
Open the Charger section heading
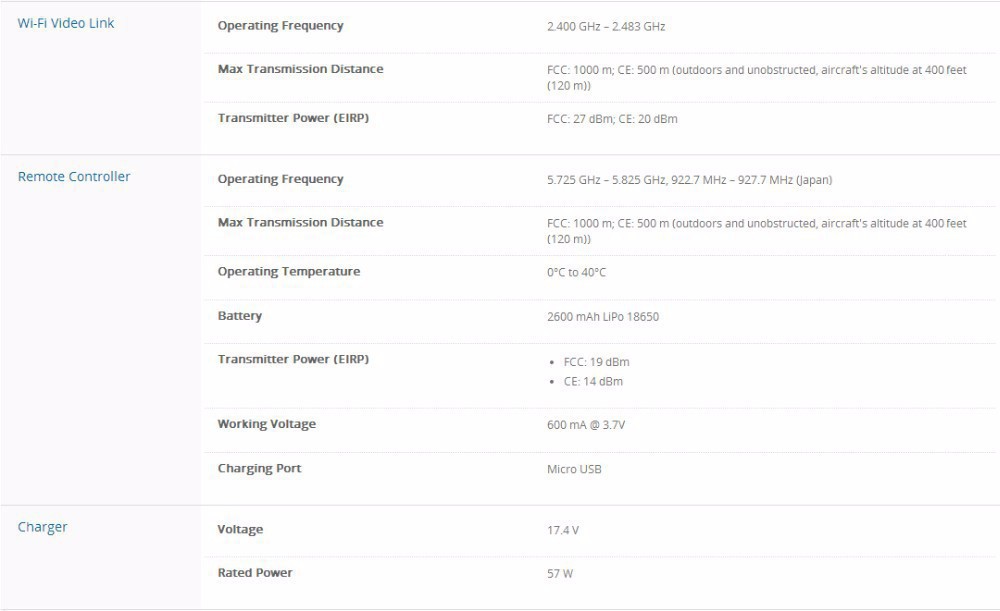pos(43,527)
